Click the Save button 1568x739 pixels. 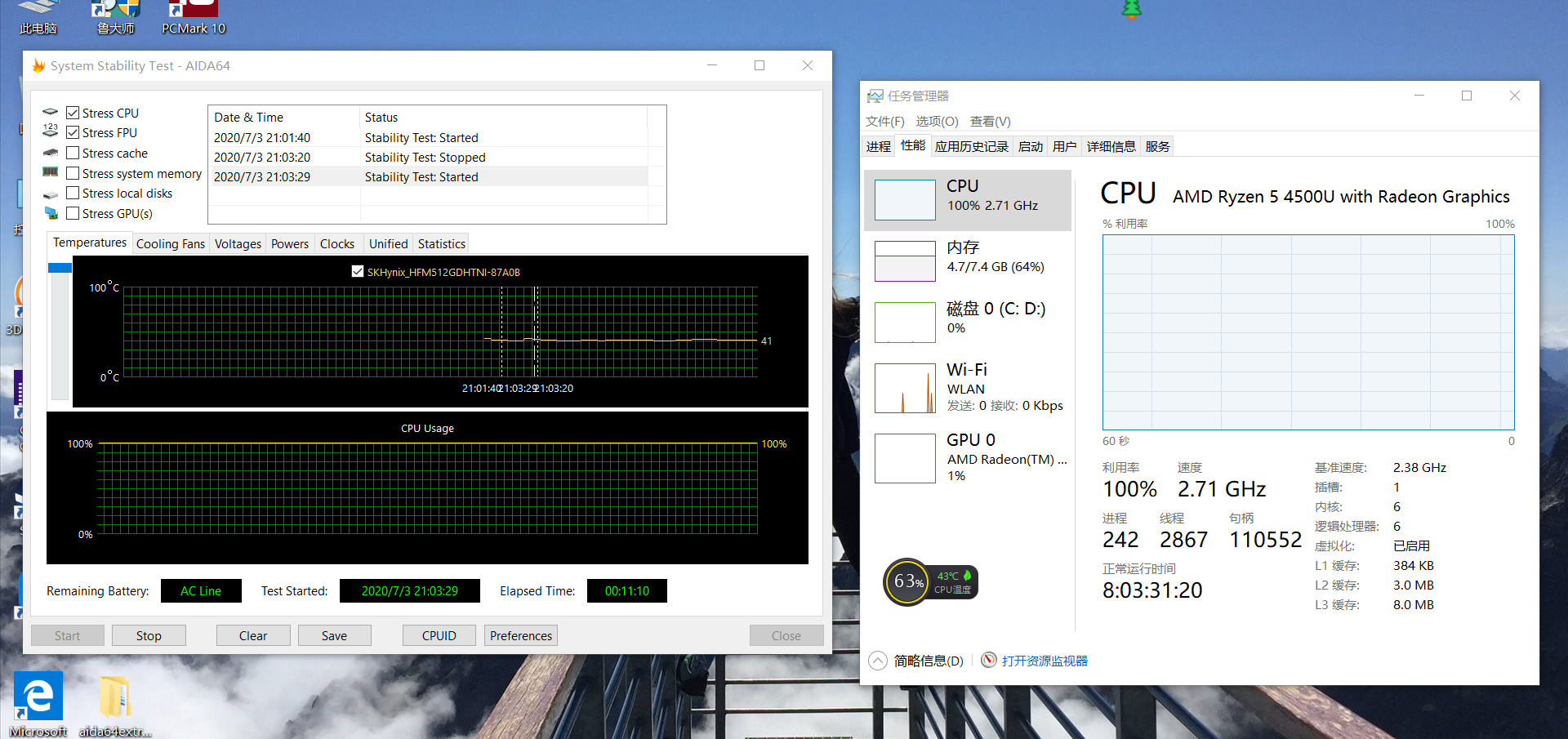[334, 635]
